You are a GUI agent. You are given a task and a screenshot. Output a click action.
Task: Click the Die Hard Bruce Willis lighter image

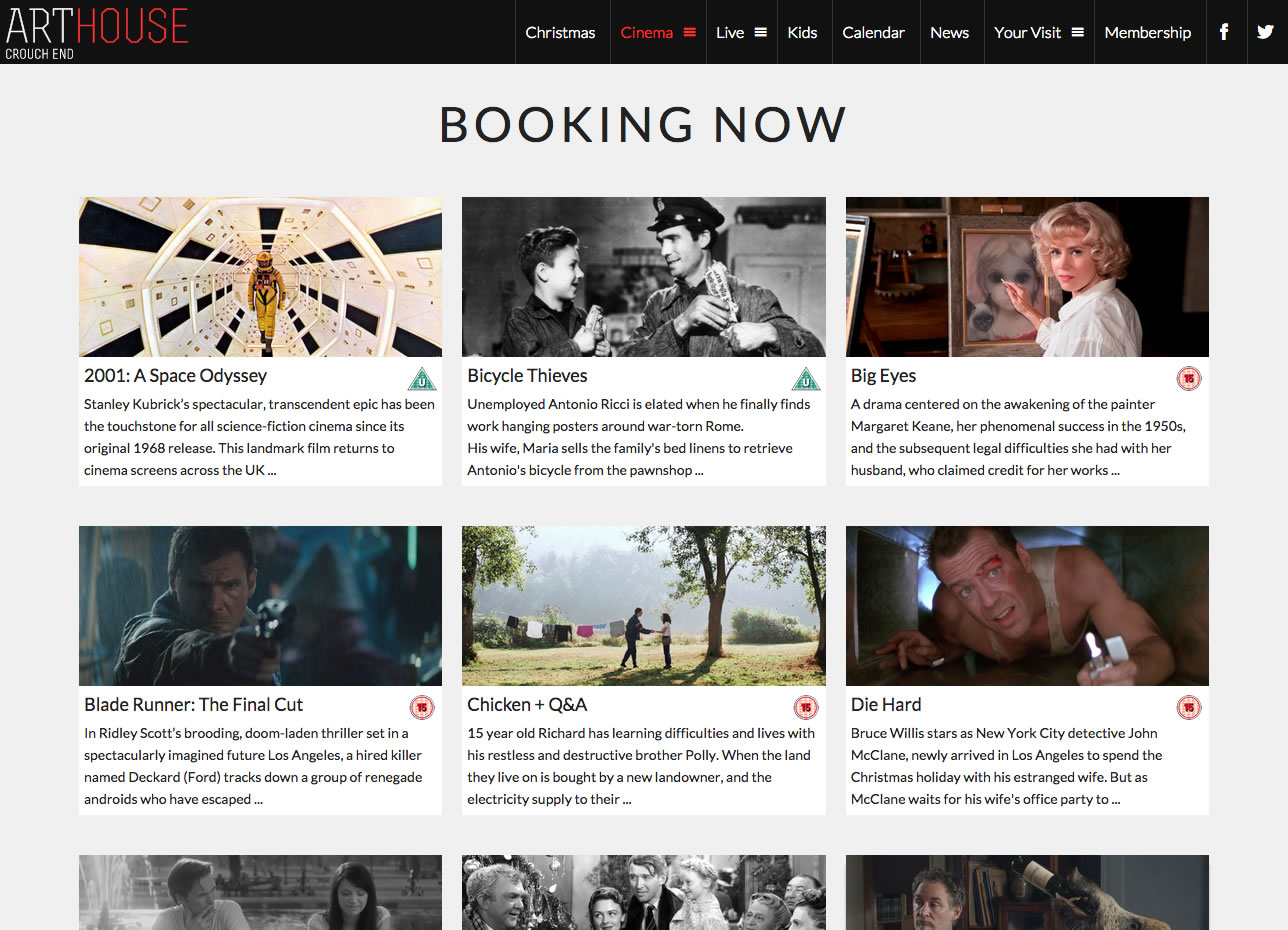pos(1027,606)
